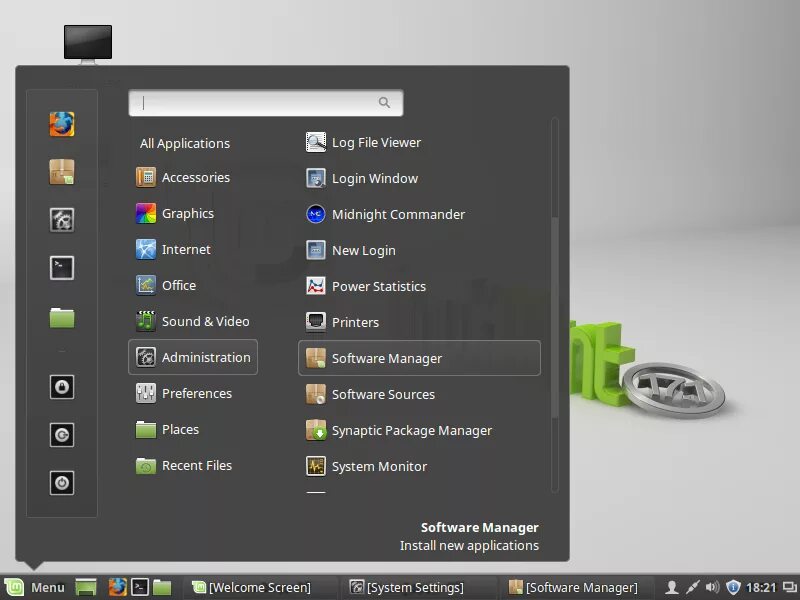Image resolution: width=800 pixels, height=600 pixels.
Task: Click the Lock Screen icon in sidebar
Action: pyautogui.click(x=62, y=387)
